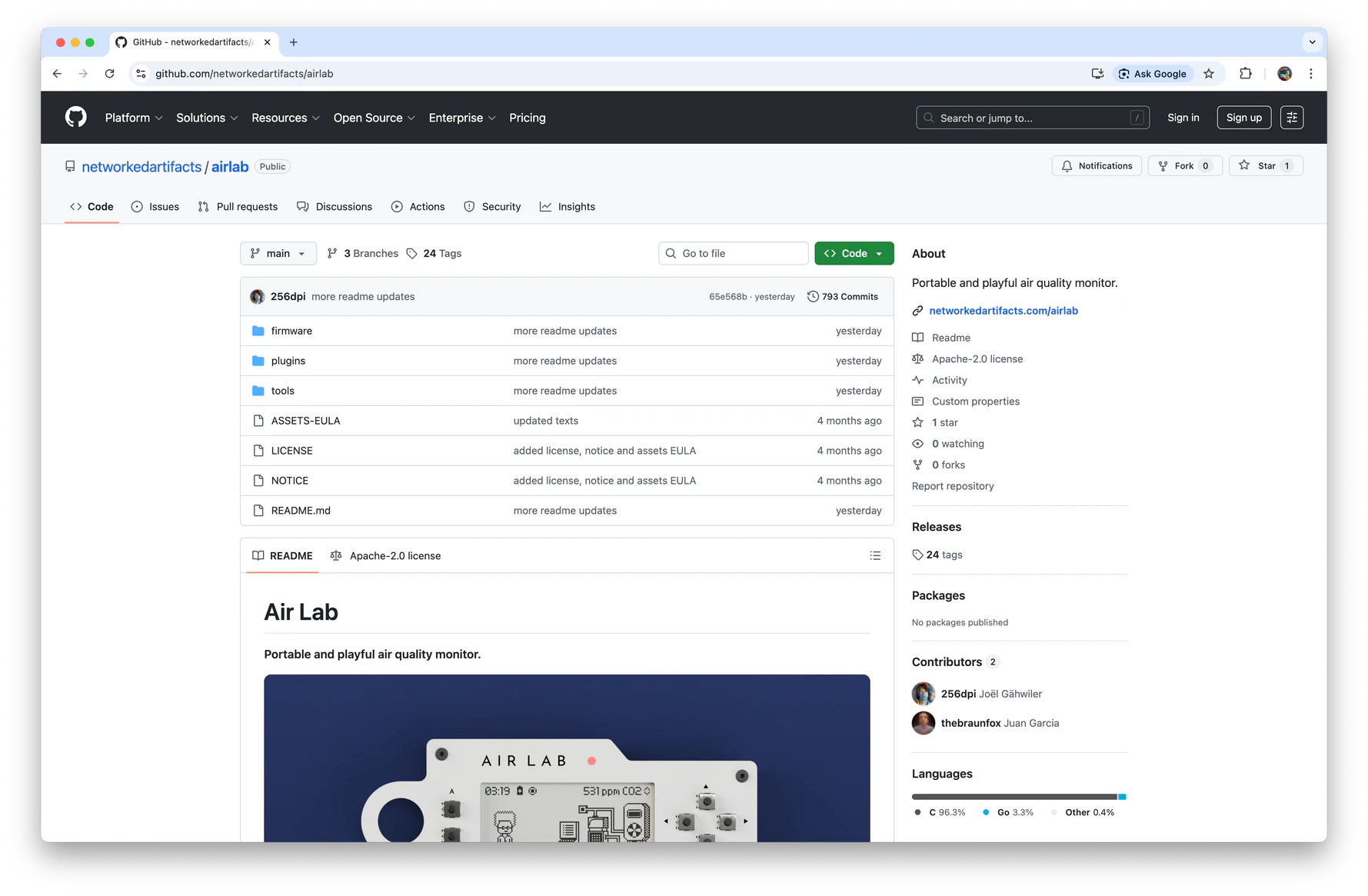The image size is (1368, 896).
Task: Select the README tab
Action: tap(282, 556)
